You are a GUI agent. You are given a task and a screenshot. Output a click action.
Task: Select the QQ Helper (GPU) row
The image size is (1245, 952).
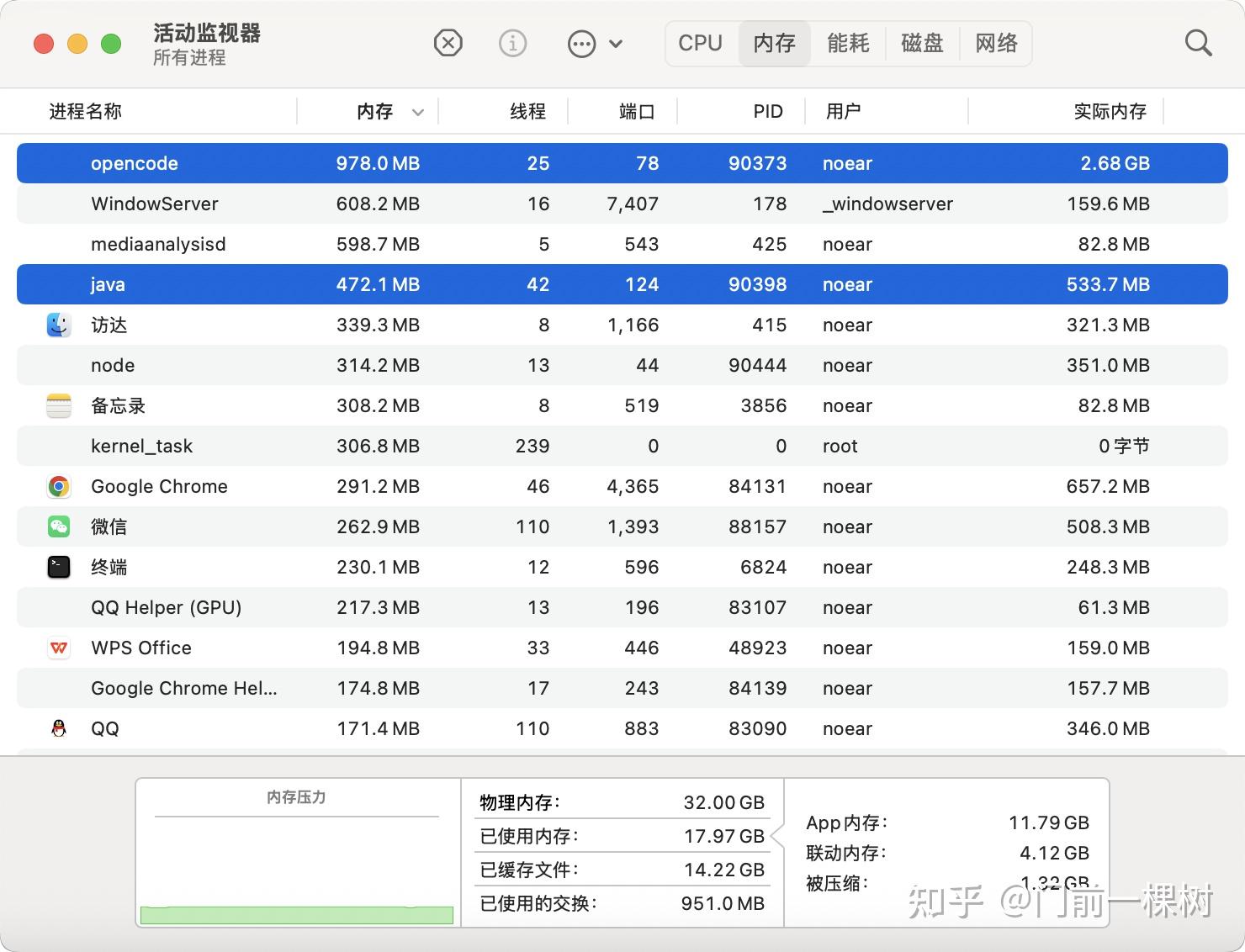click(x=622, y=607)
